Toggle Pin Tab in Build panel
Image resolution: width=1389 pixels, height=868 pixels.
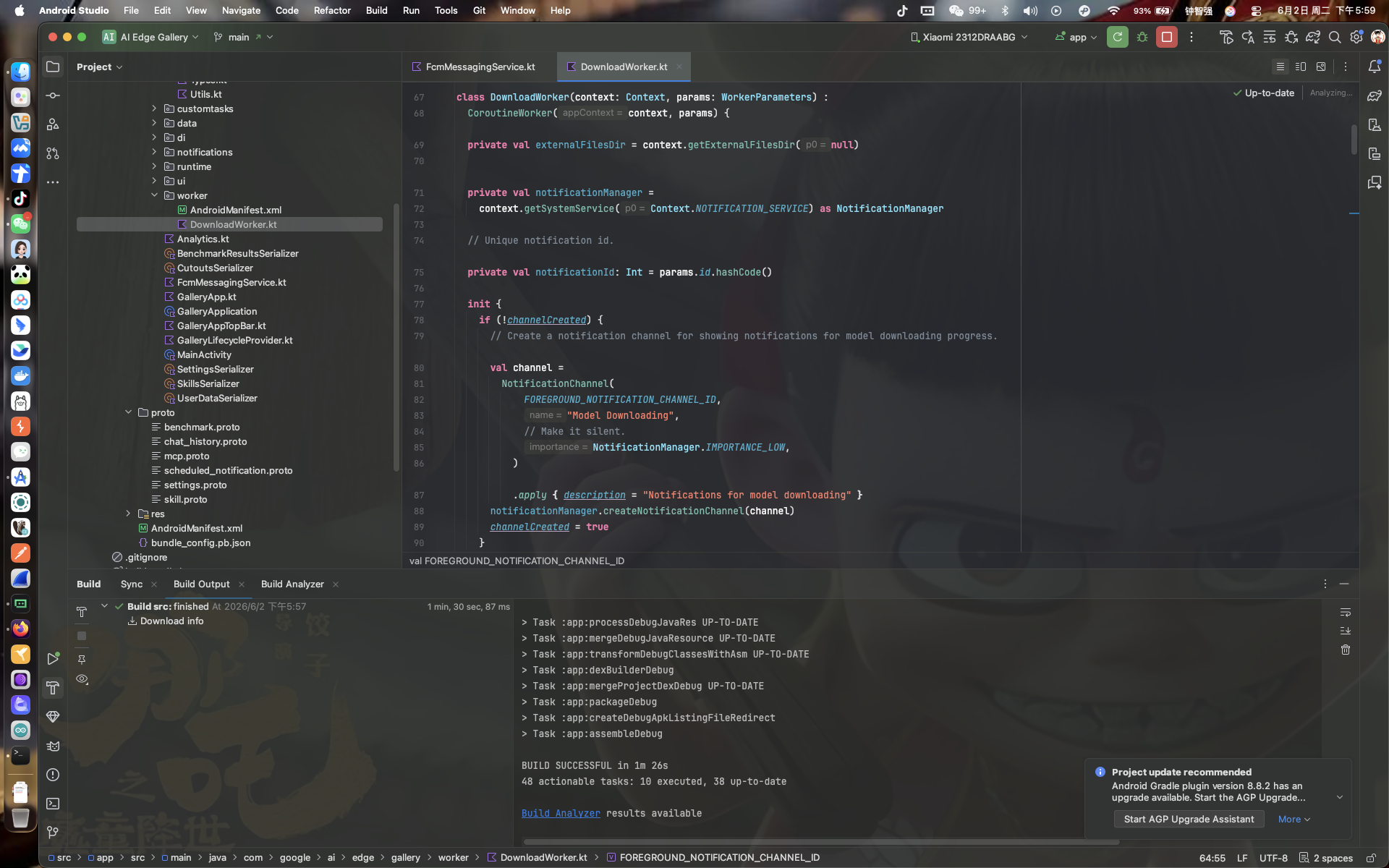(x=82, y=660)
